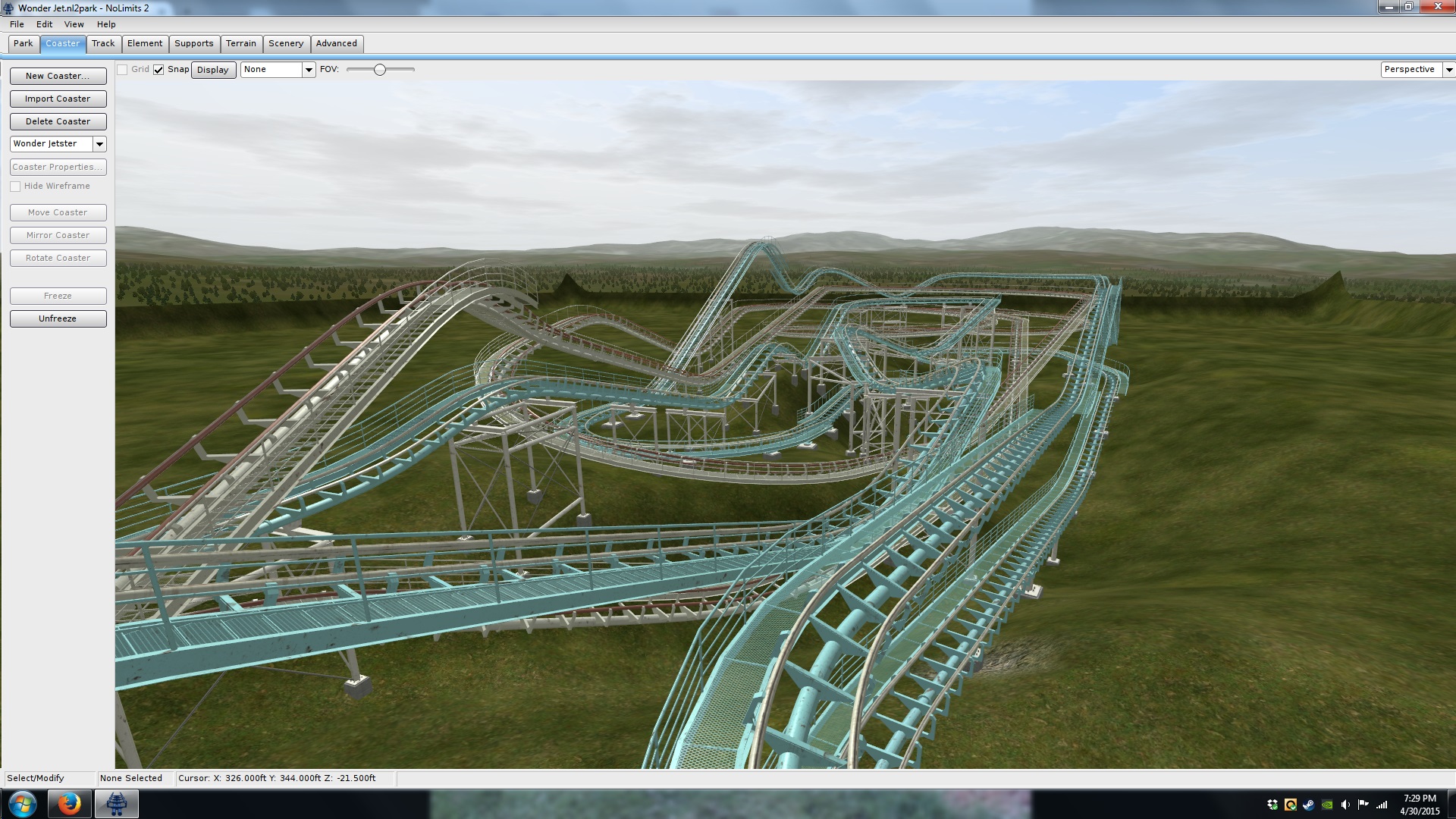Screen dimensions: 1456x819
Task: Click the NVIDIA tray icon
Action: coord(1327,805)
